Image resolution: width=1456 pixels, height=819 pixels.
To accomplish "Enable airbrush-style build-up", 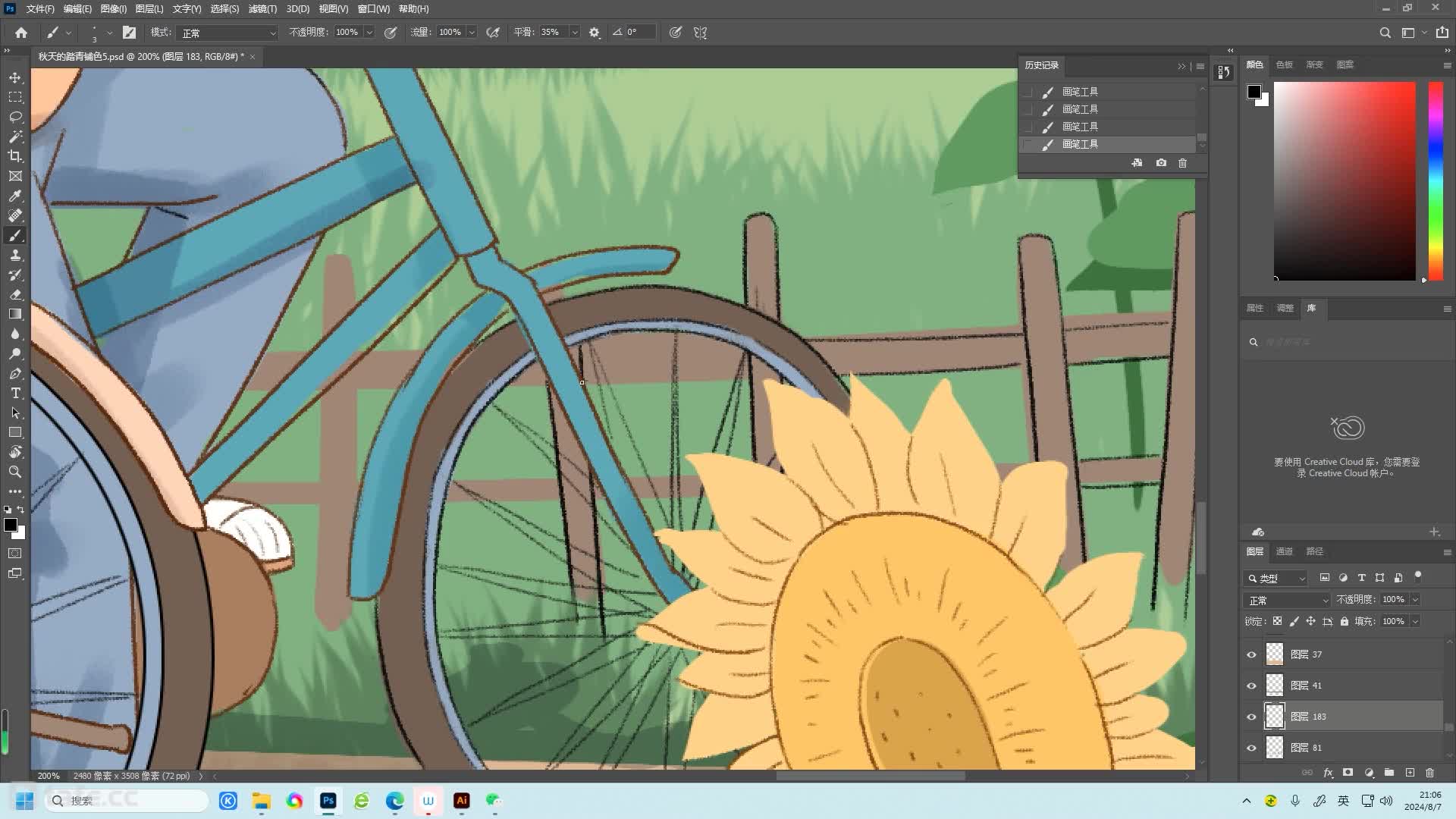I will (493, 33).
